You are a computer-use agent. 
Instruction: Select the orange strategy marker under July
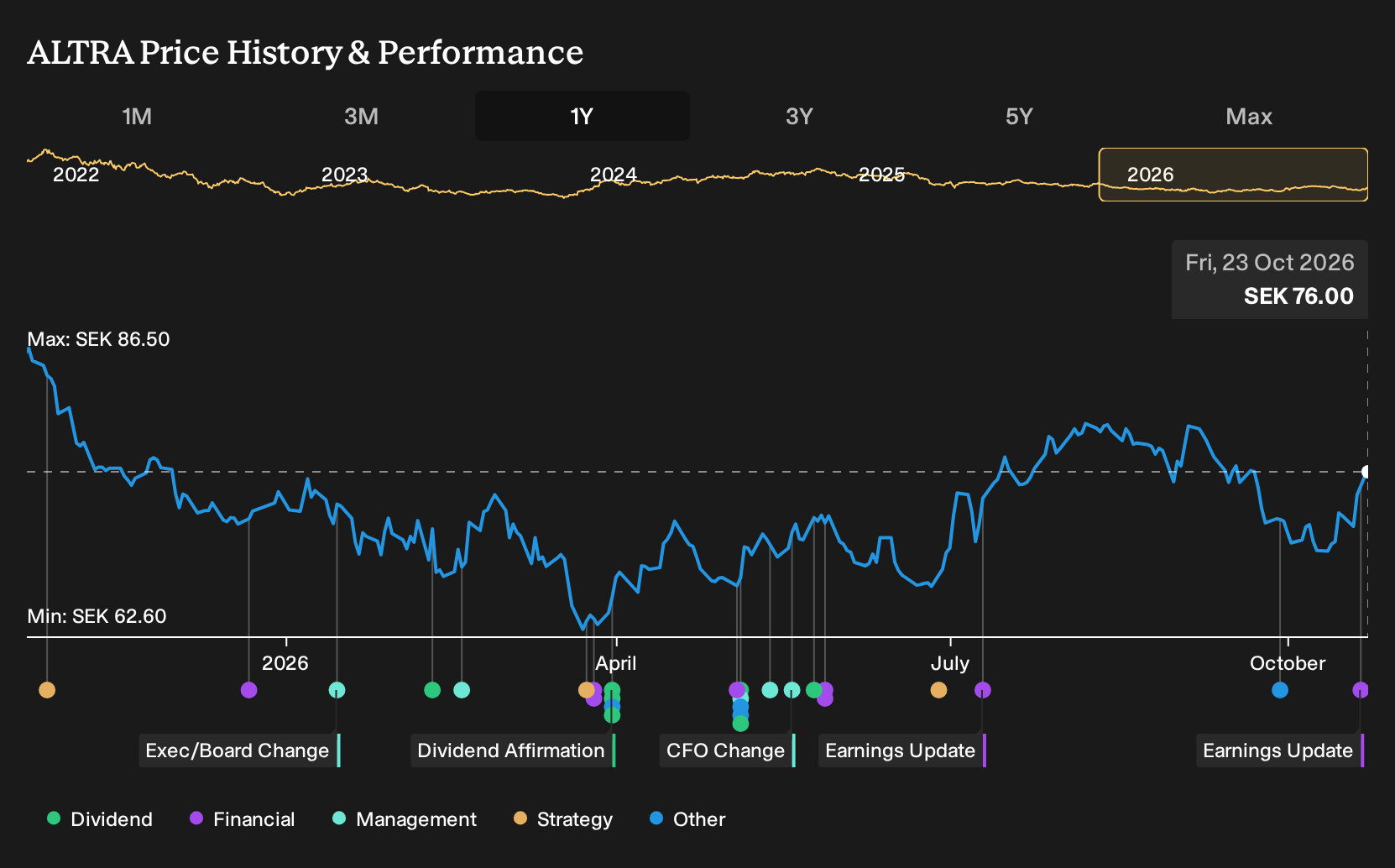coord(938,690)
